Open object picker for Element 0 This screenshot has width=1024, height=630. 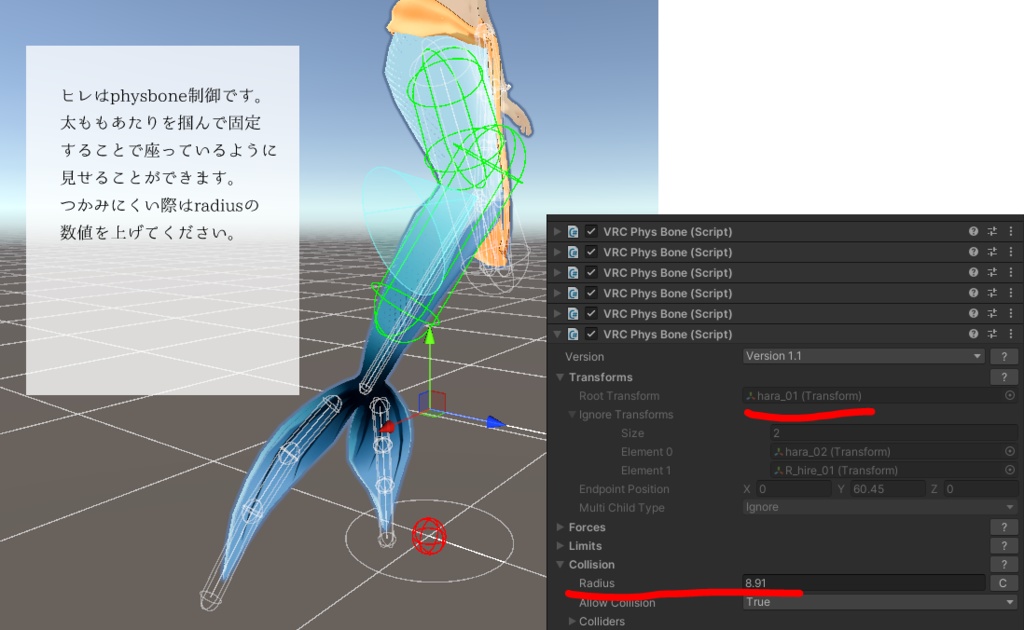click(1010, 452)
